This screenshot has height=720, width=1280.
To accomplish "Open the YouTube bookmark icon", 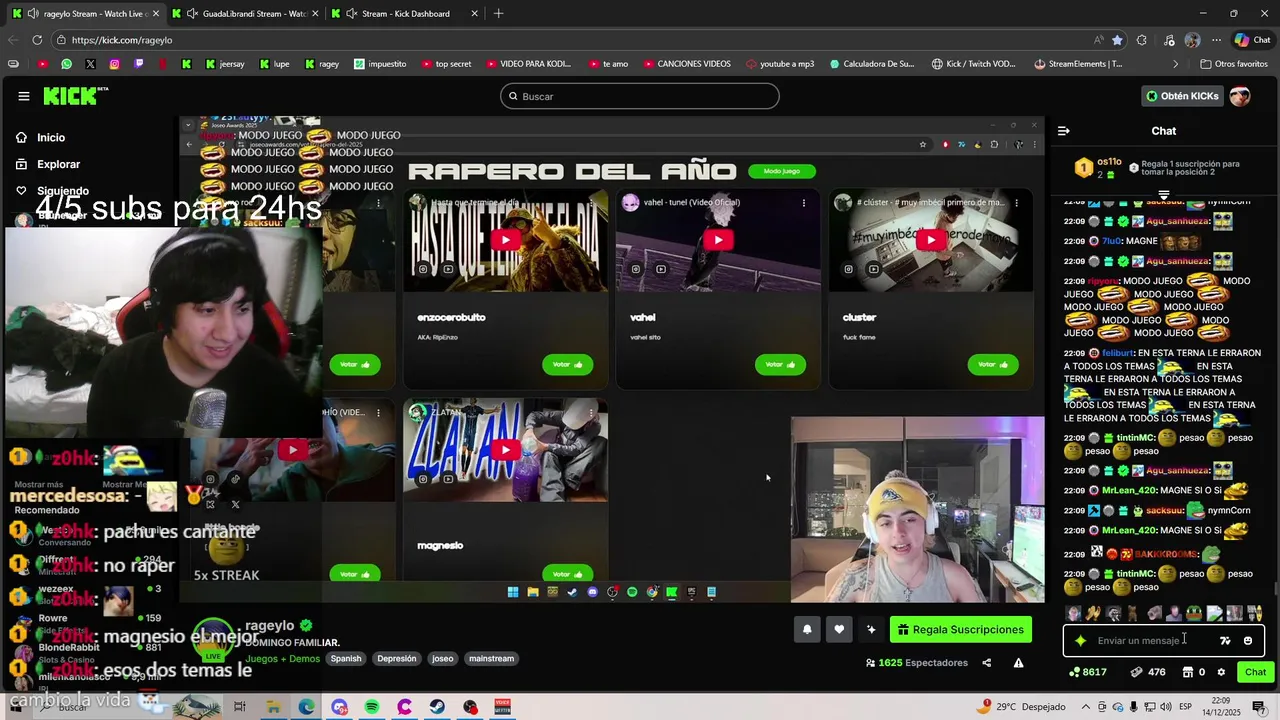I will point(42,64).
